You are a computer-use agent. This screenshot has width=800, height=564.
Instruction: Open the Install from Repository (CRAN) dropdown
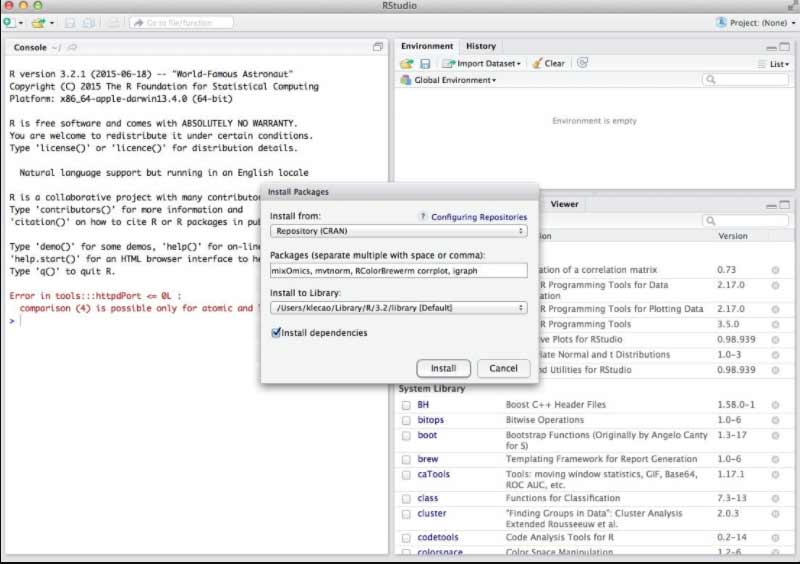coord(398,231)
